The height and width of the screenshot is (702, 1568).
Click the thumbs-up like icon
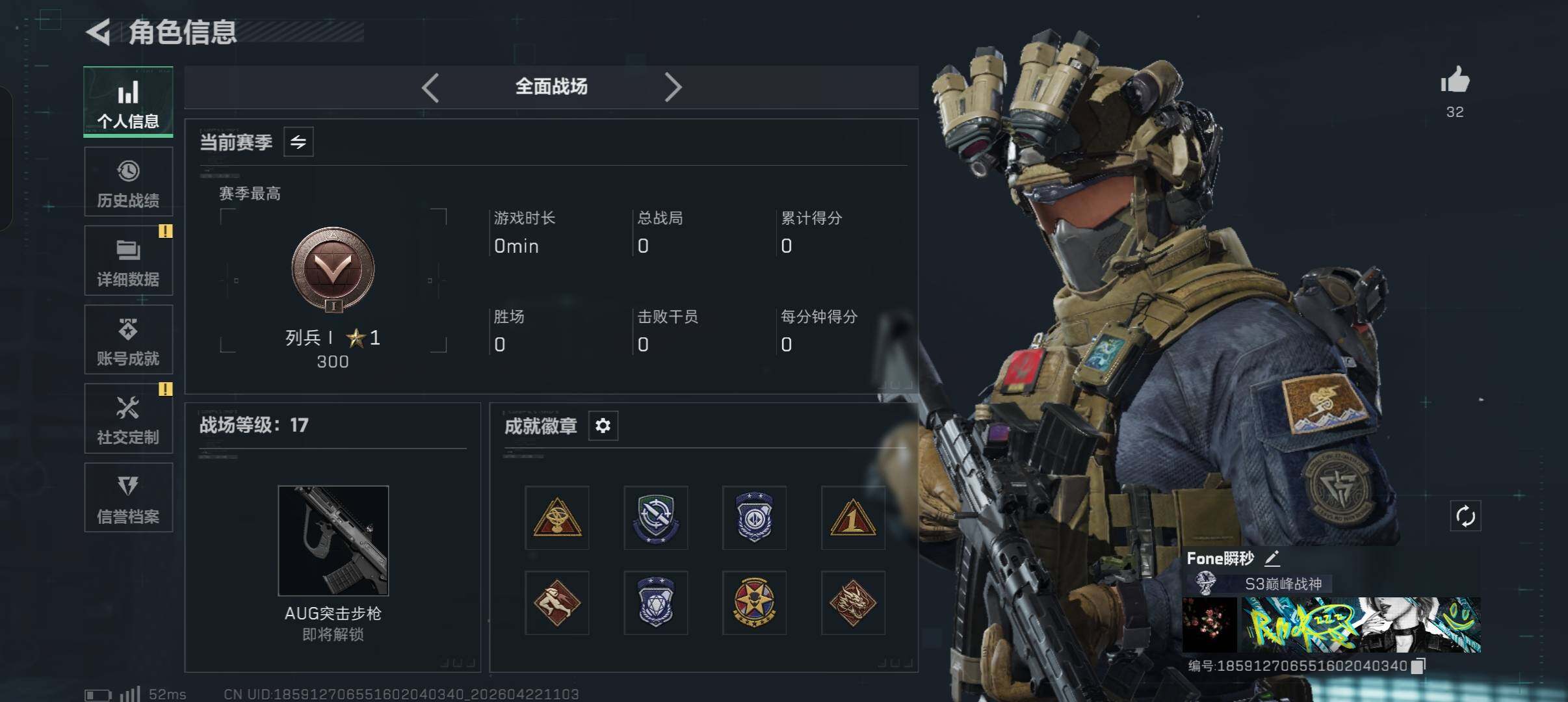1455,81
